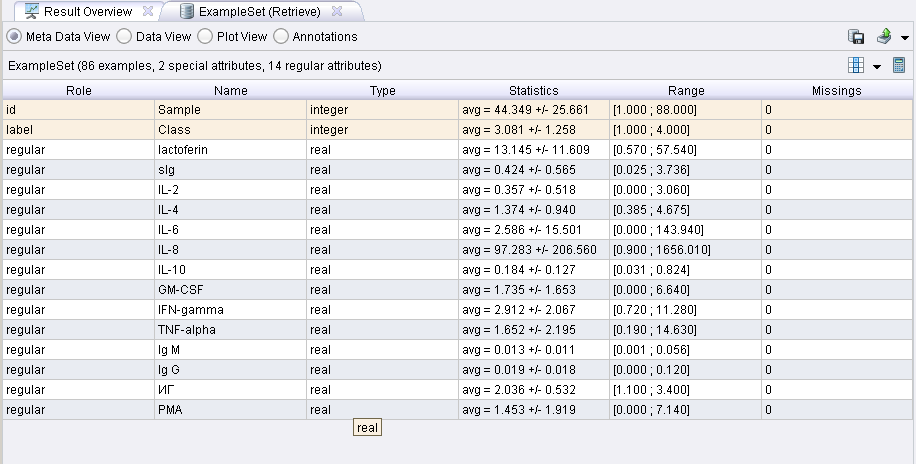
Task: Select the lactoferin attribute row
Action: click(x=457, y=150)
